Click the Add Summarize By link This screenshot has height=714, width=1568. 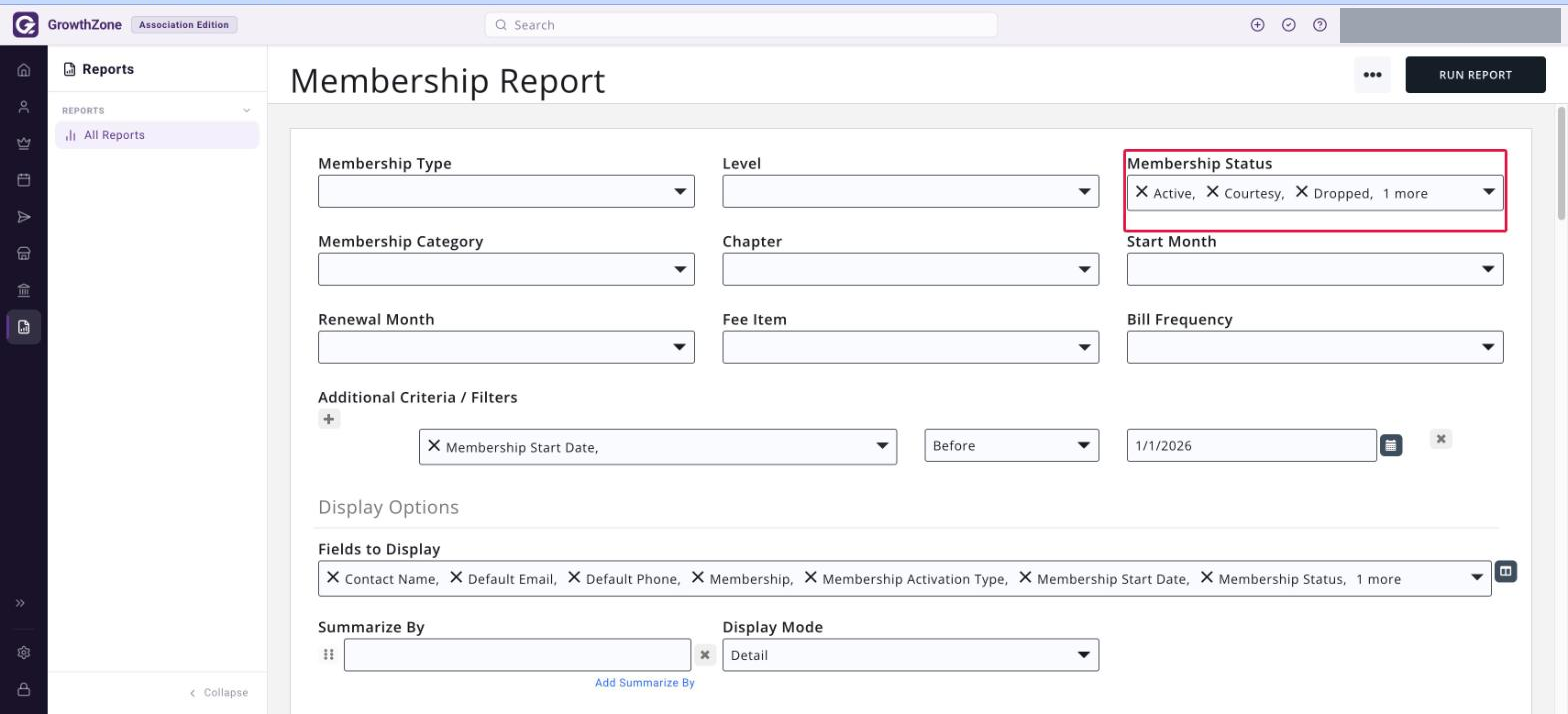tap(644, 682)
